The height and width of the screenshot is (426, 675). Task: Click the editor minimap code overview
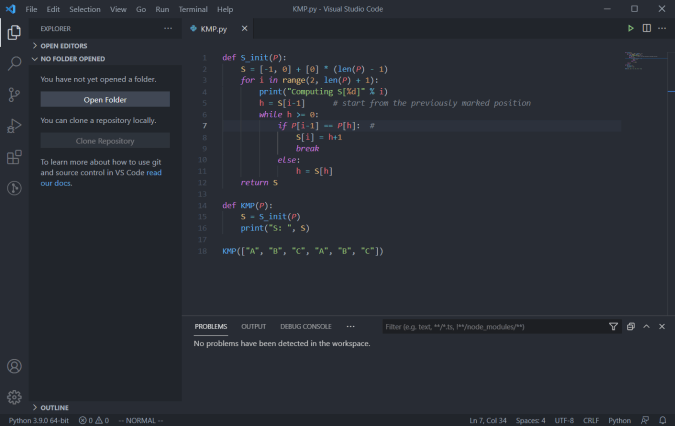644,61
